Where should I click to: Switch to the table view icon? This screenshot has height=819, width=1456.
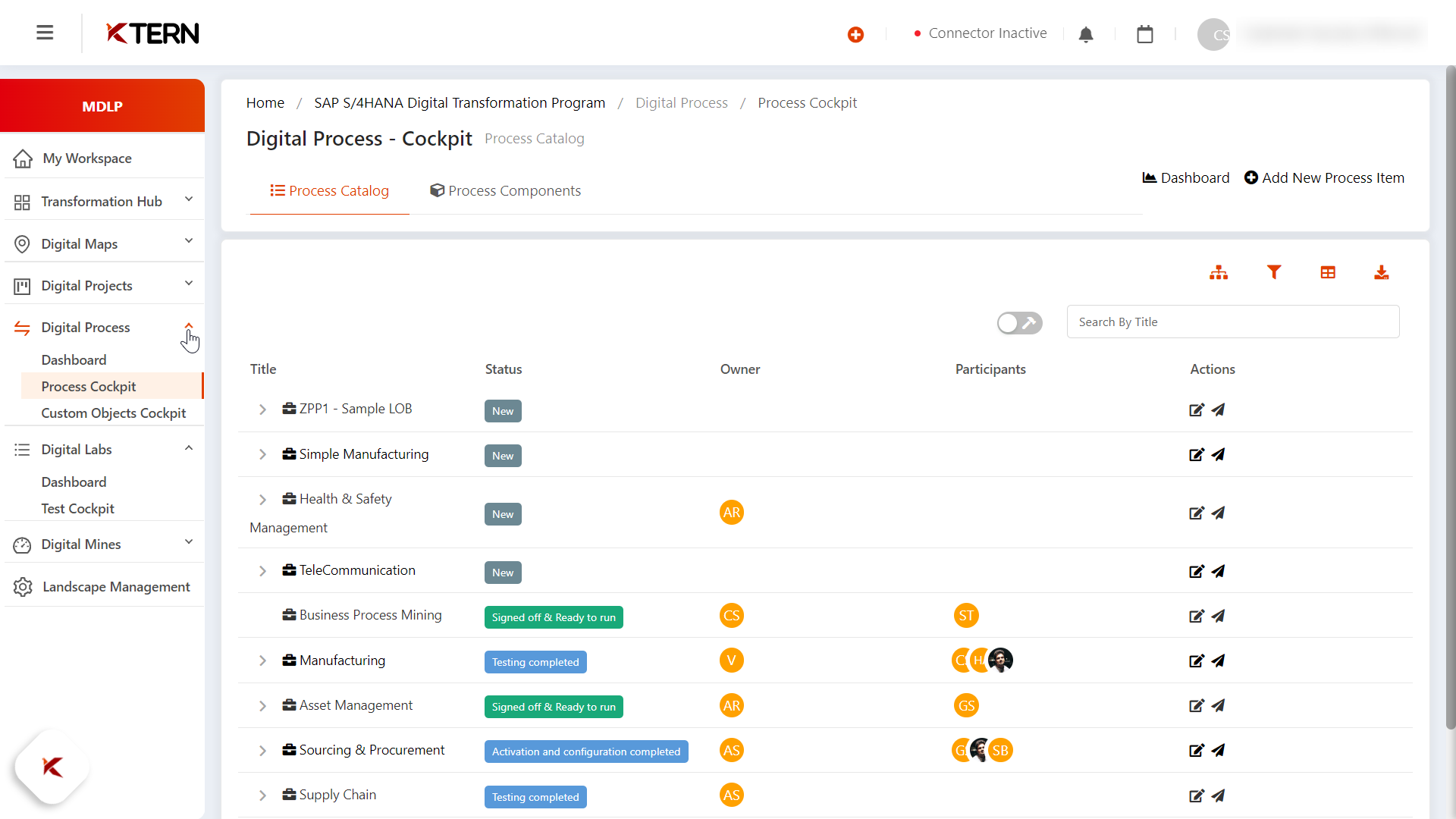coord(1328,272)
